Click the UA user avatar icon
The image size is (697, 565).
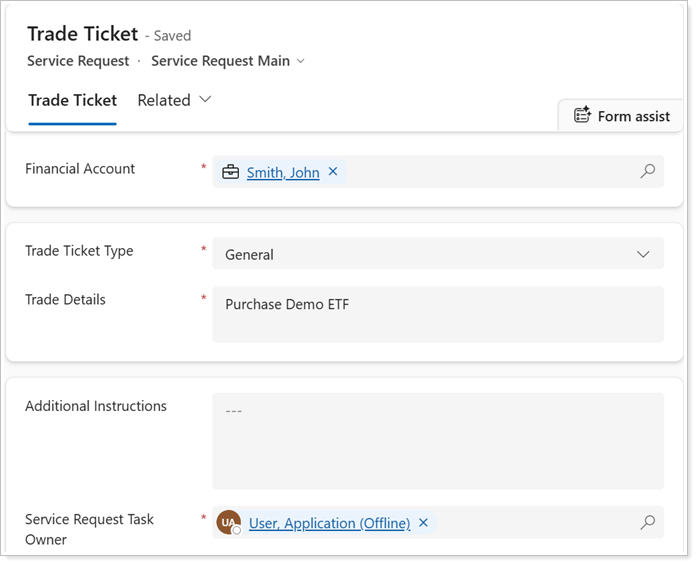(x=228, y=522)
